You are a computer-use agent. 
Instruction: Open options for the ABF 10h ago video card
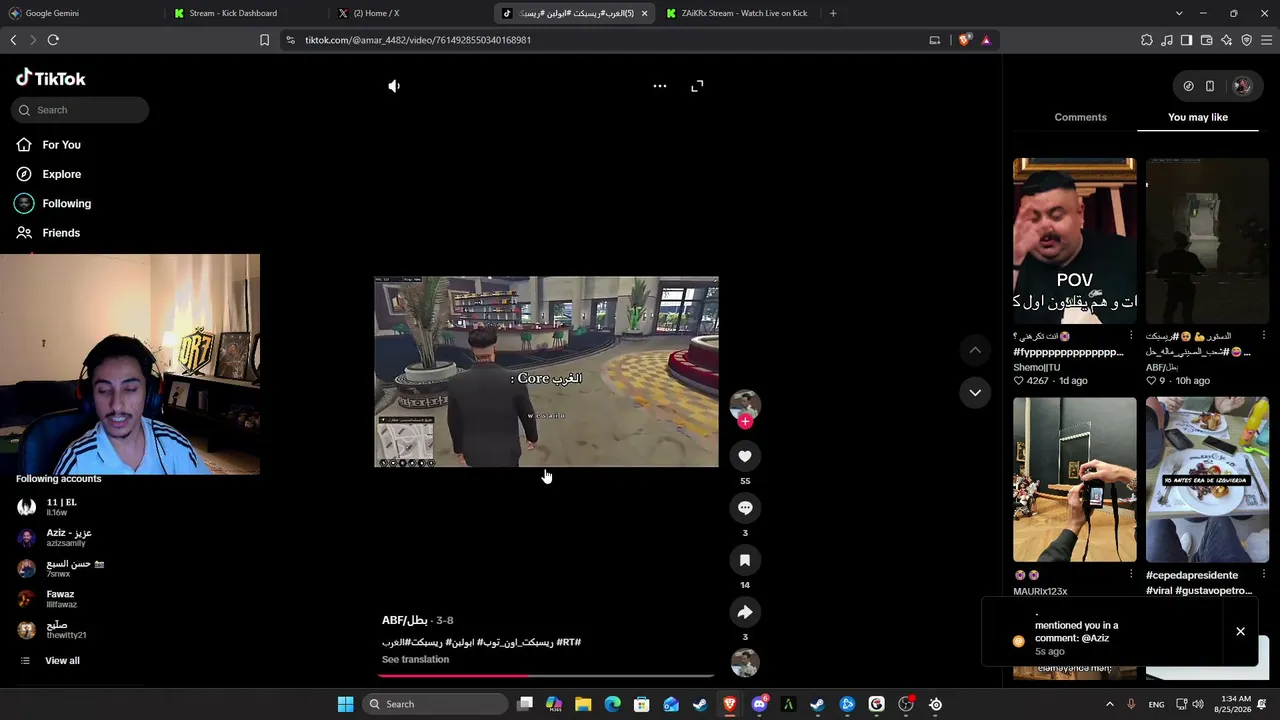[1264, 336]
